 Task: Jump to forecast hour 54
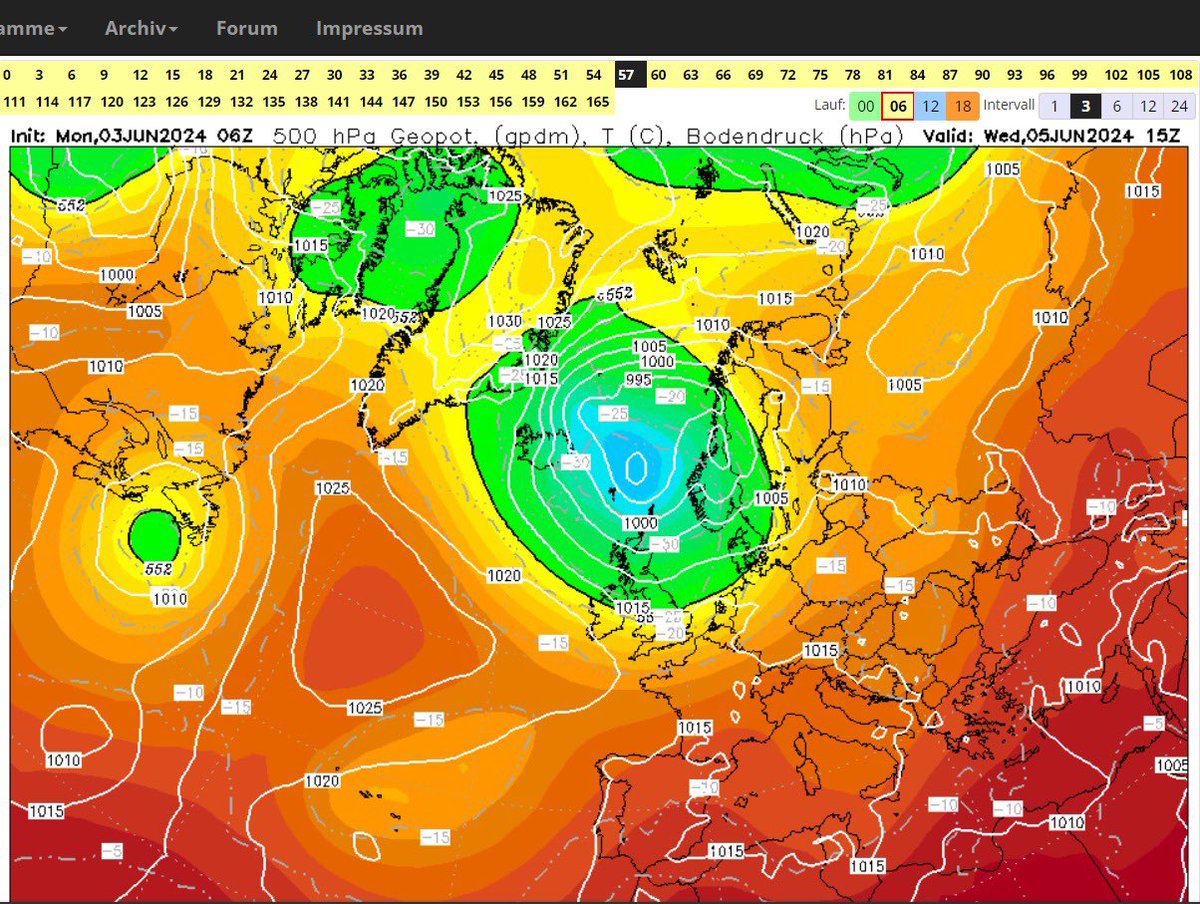coord(594,75)
